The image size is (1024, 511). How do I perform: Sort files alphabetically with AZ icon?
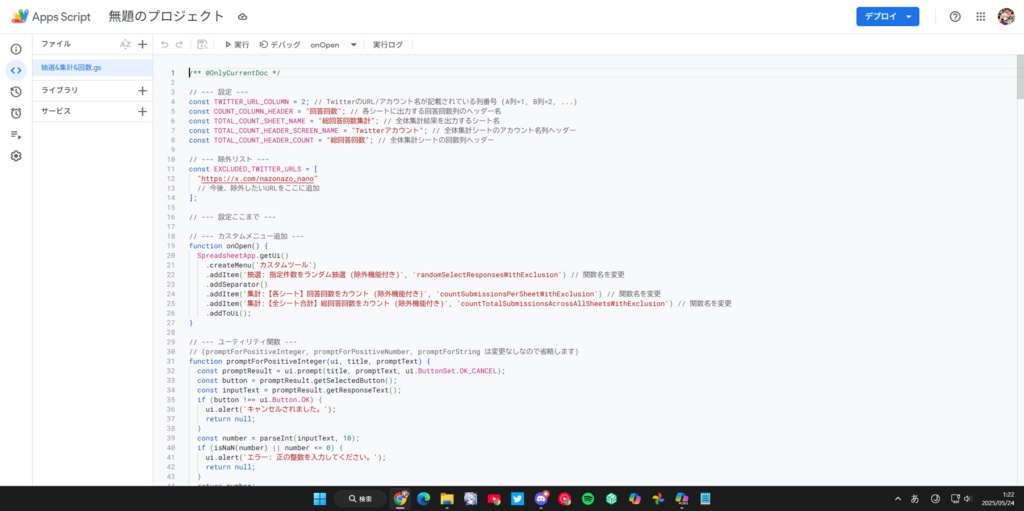coord(125,44)
